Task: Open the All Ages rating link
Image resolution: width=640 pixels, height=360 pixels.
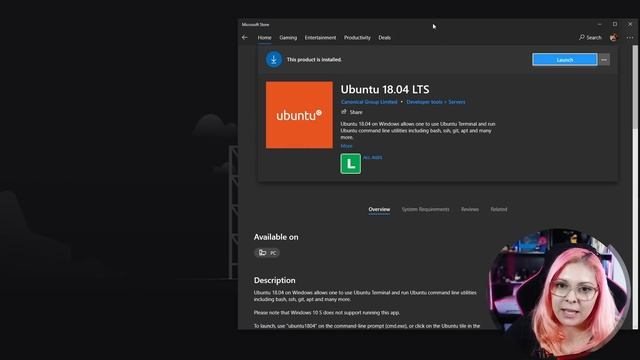Action: [x=373, y=158]
